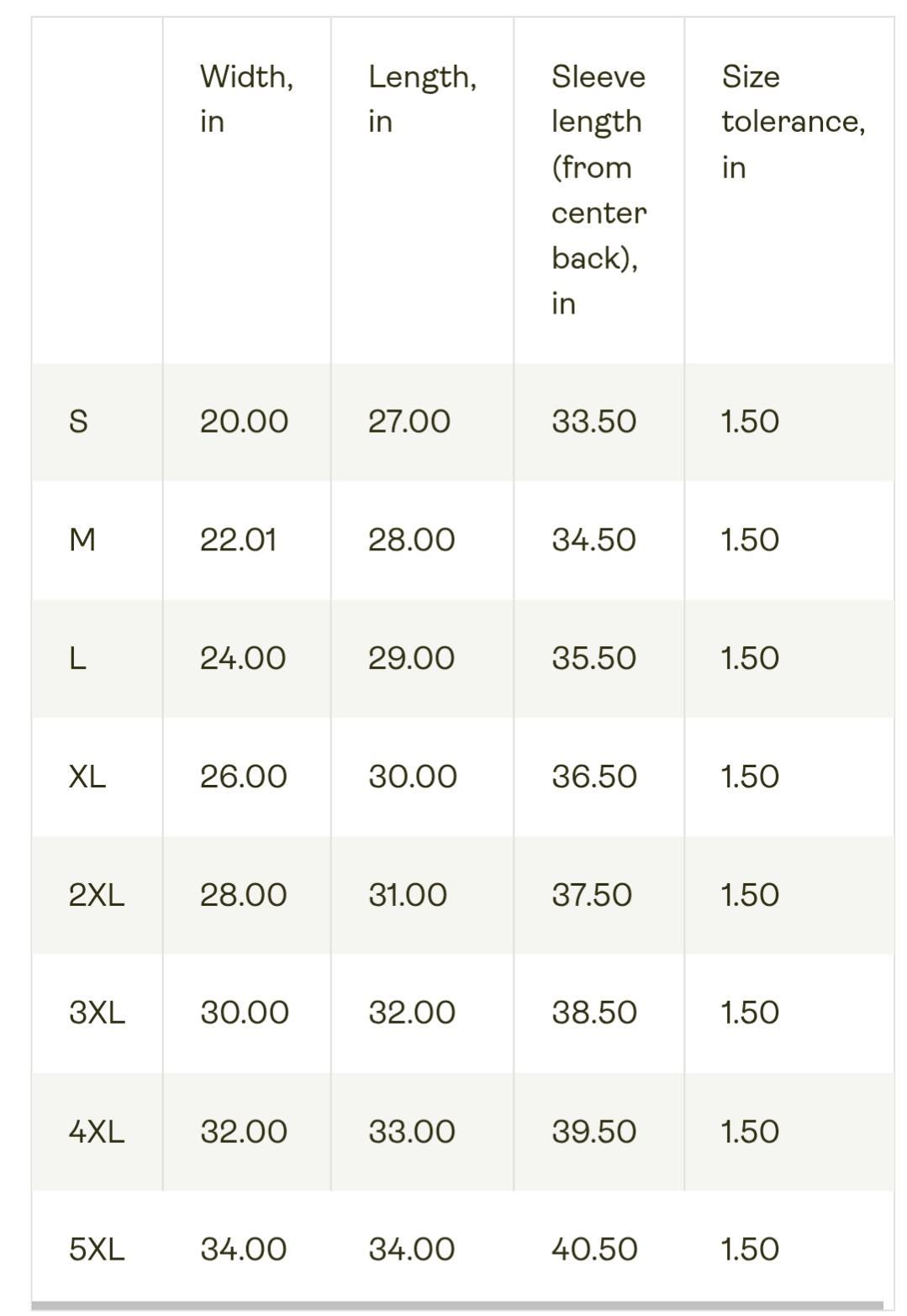The width and height of the screenshot is (907, 1316).
Task: Click the Length, in column header
Action: (x=422, y=98)
